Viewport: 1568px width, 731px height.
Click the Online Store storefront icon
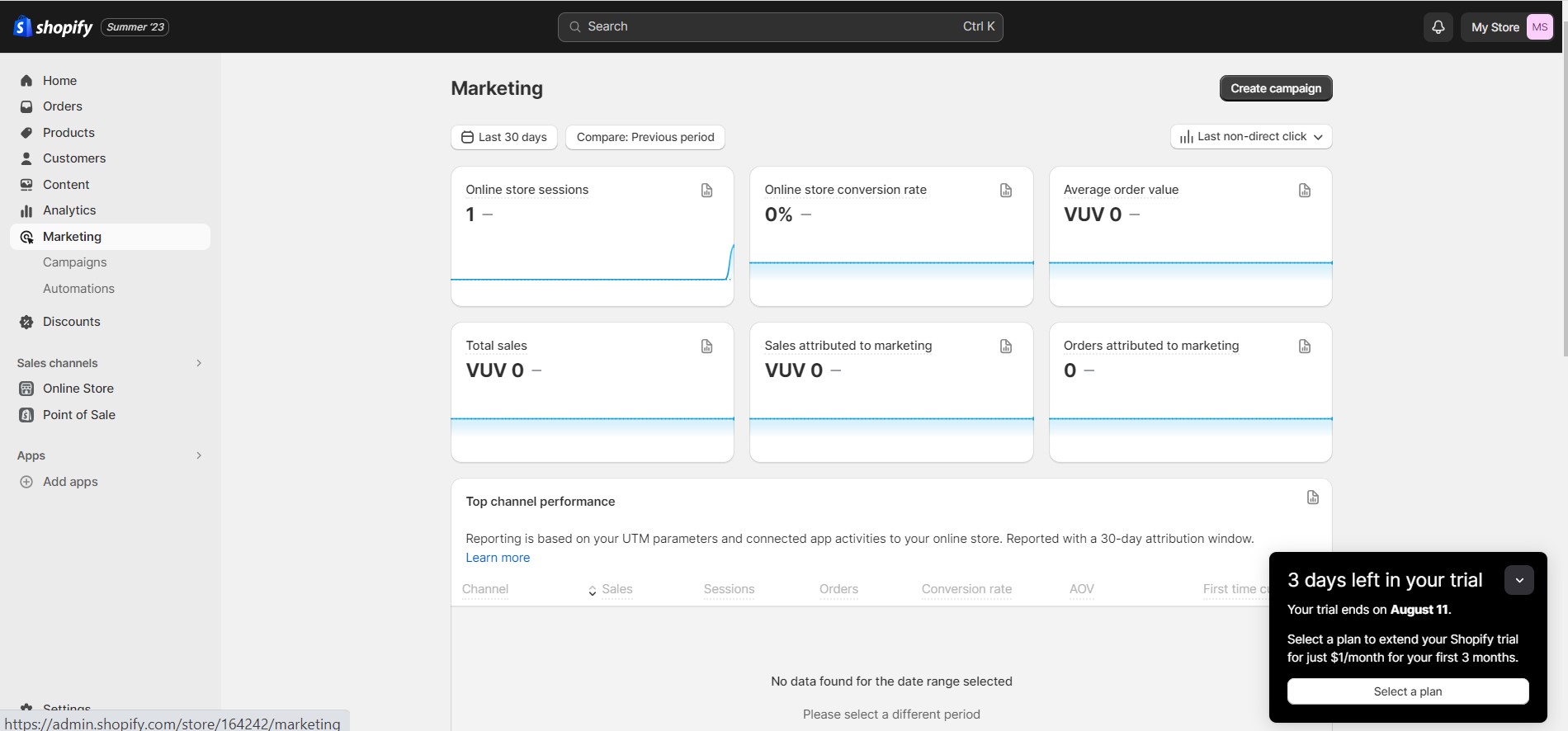pyautogui.click(x=26, y=389)
